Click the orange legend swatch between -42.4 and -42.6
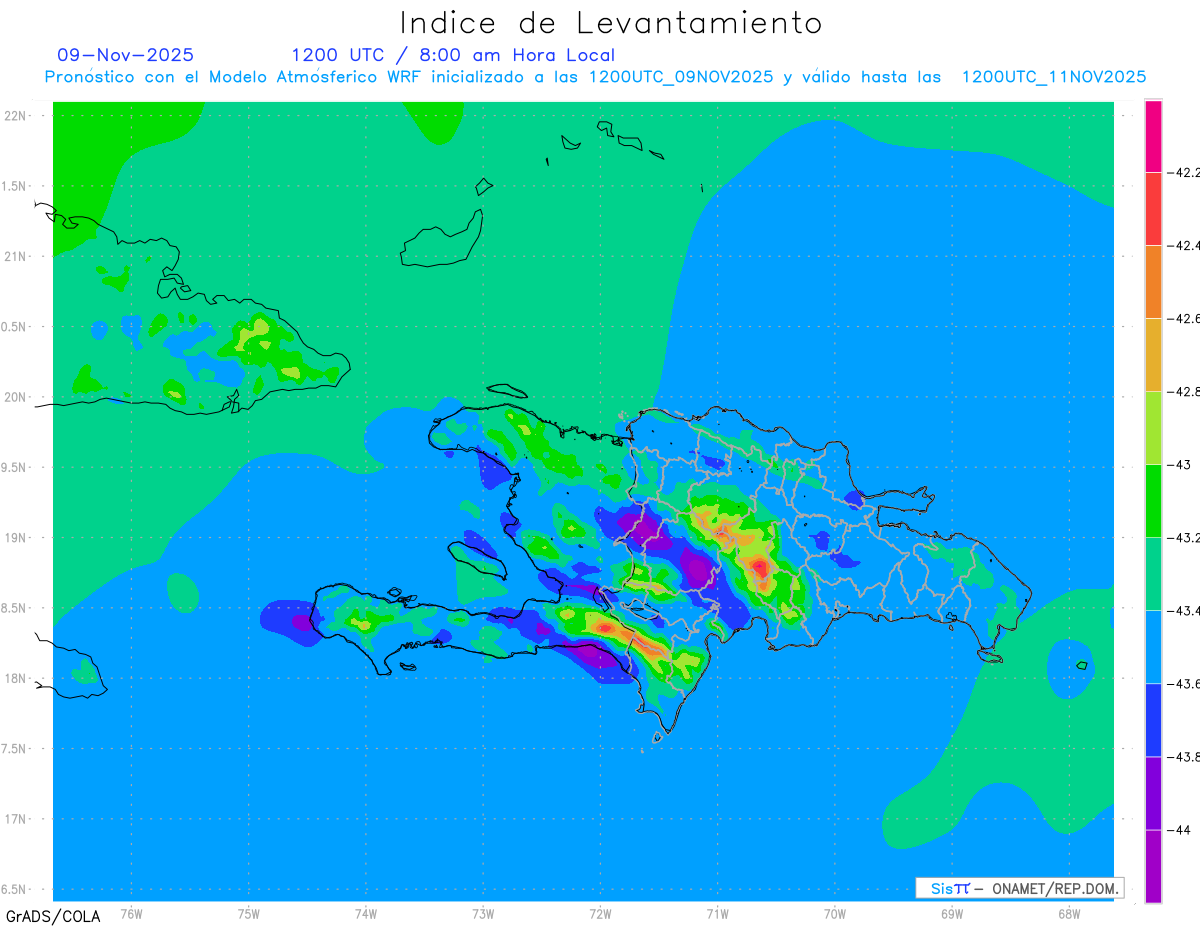The height and width of the screenshot is (927, 1200). click(x=1153, y=281)
